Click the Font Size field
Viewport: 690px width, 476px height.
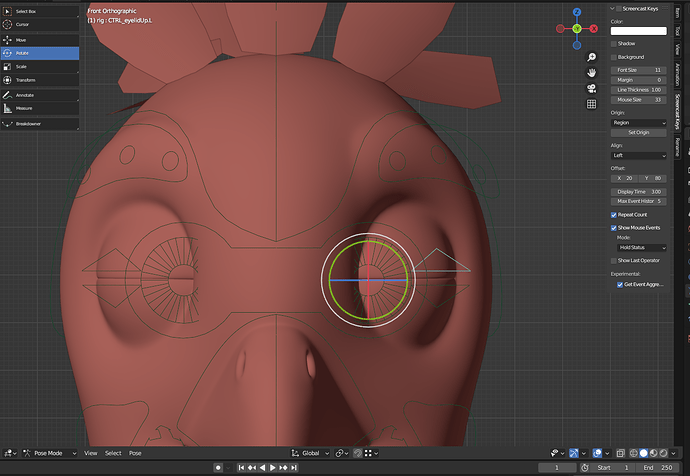tap(639, 70)
